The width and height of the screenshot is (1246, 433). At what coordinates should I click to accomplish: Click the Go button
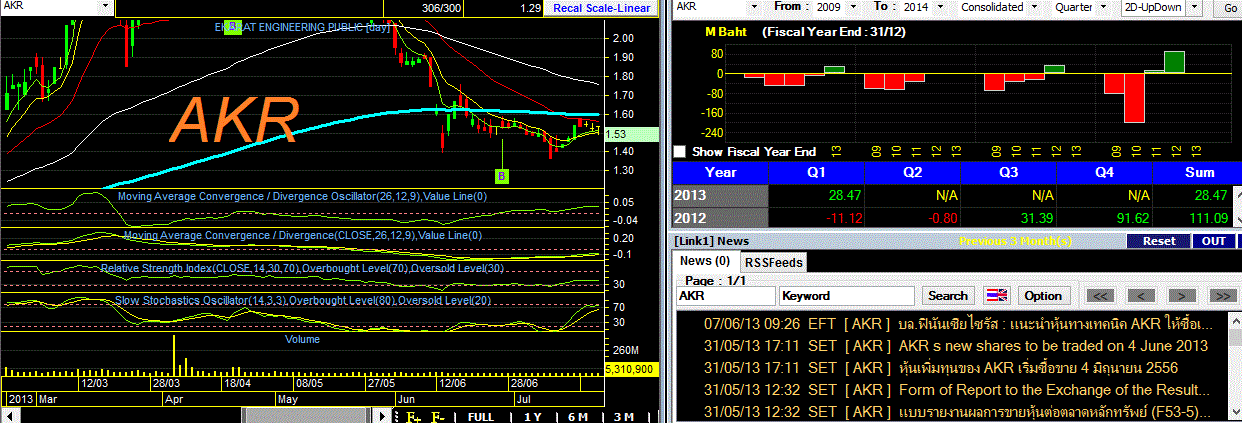(x=1230, y=7)
